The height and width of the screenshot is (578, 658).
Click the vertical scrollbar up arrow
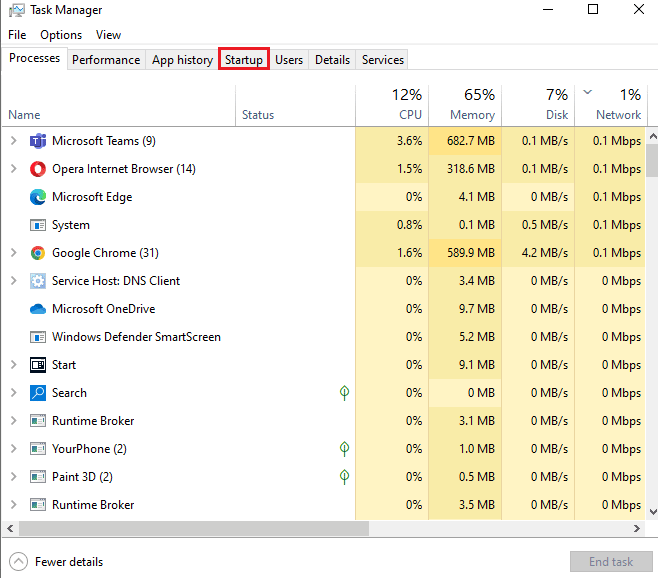[x=653, y=136]
